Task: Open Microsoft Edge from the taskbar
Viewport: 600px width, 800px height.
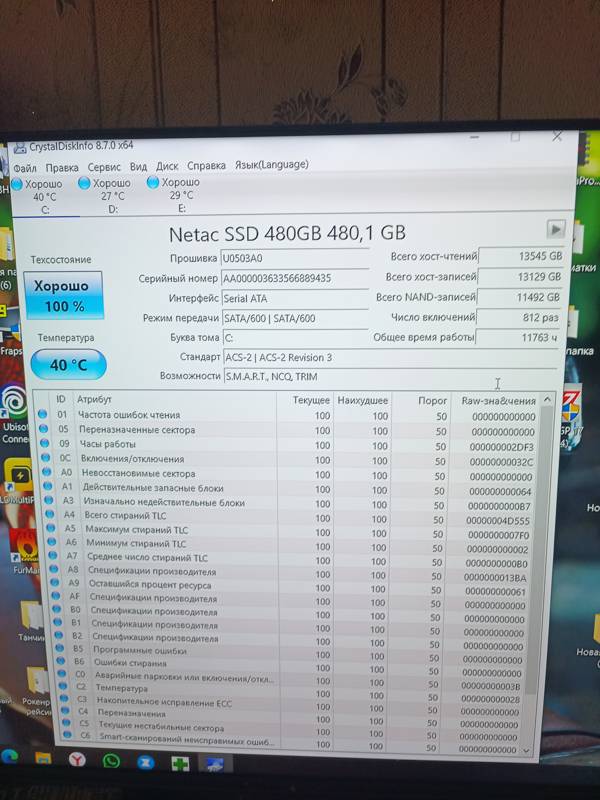Action: pyautogui.click(x=9, y=757)
